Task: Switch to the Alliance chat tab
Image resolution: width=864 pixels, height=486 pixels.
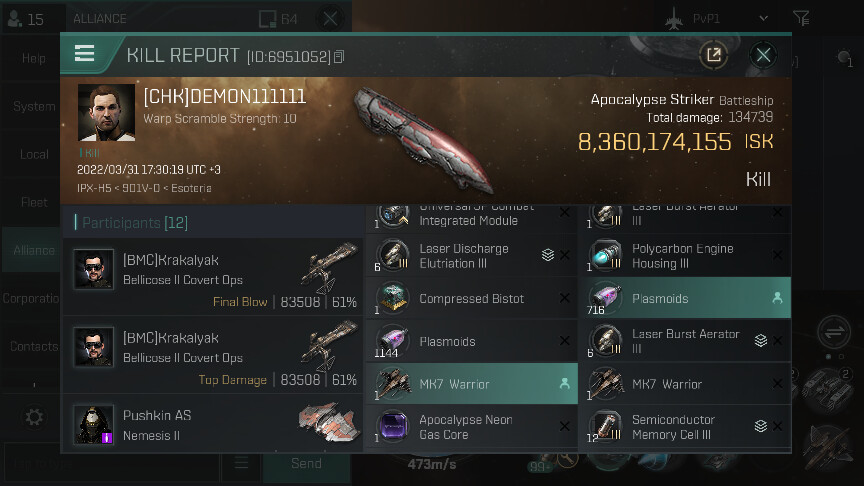Action: pos(32,250)
